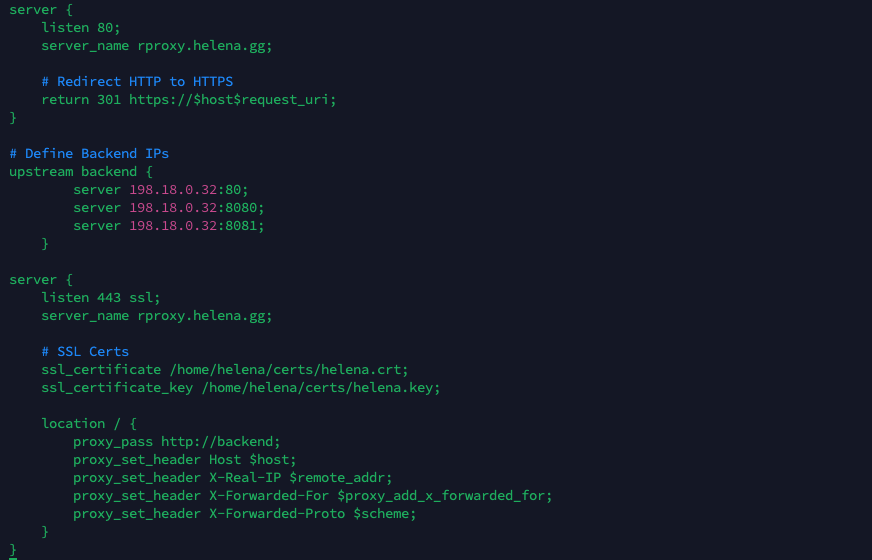Click the "proxy_set_header Host $host;" line
Viewport: 872px width, 560px height.
(x=185, y=459)
